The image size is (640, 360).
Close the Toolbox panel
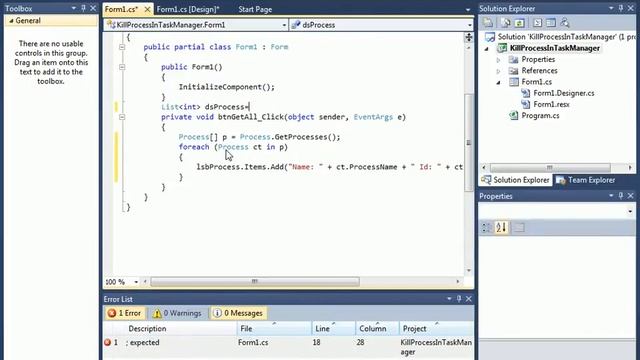93,8
